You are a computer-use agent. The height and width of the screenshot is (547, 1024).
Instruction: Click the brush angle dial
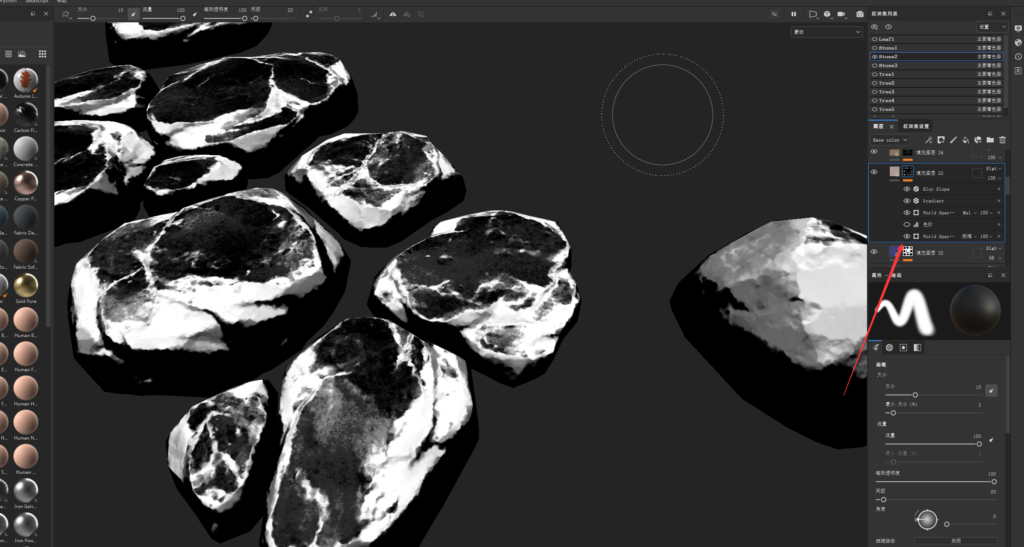coord(927,520)
